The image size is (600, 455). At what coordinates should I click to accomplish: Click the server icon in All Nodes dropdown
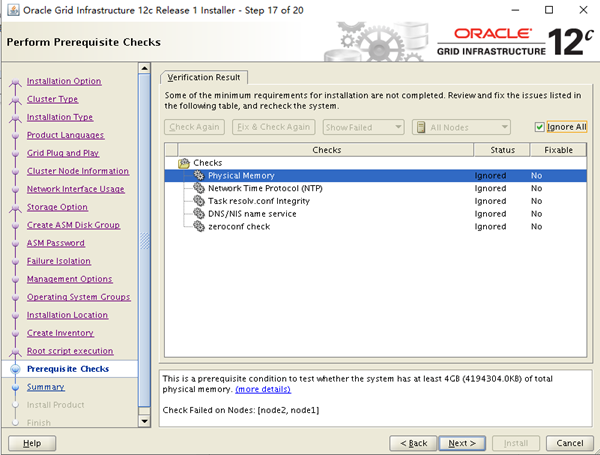(421, 127)
